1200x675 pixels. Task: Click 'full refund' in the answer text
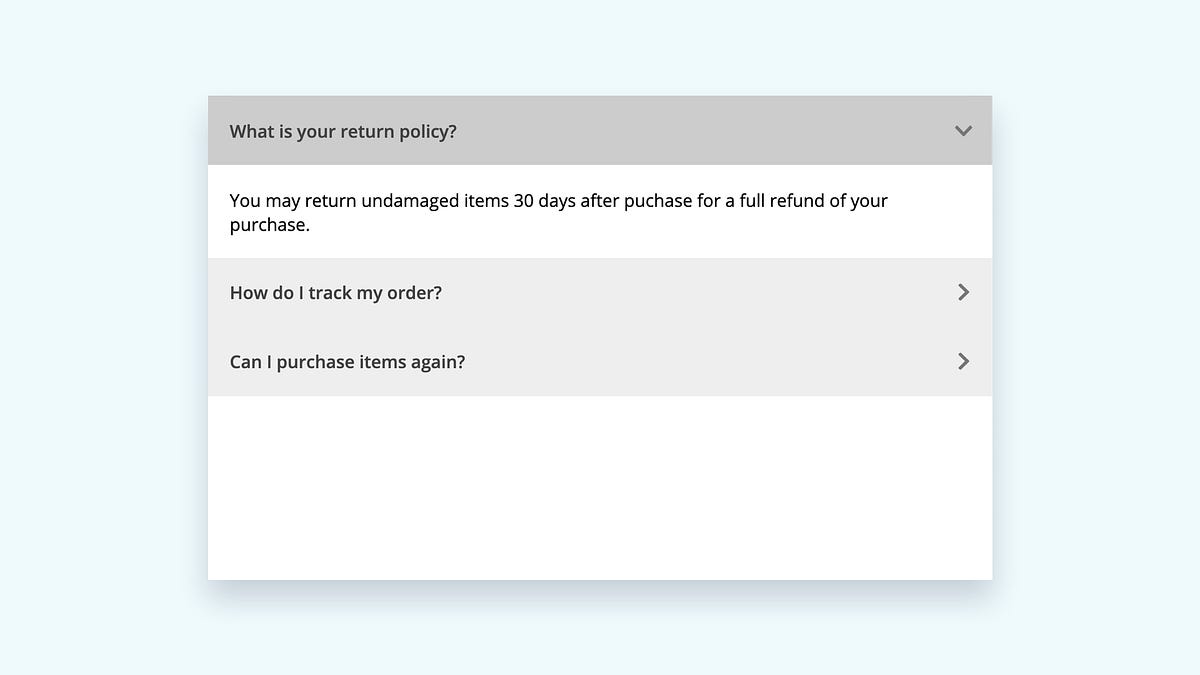785,200
